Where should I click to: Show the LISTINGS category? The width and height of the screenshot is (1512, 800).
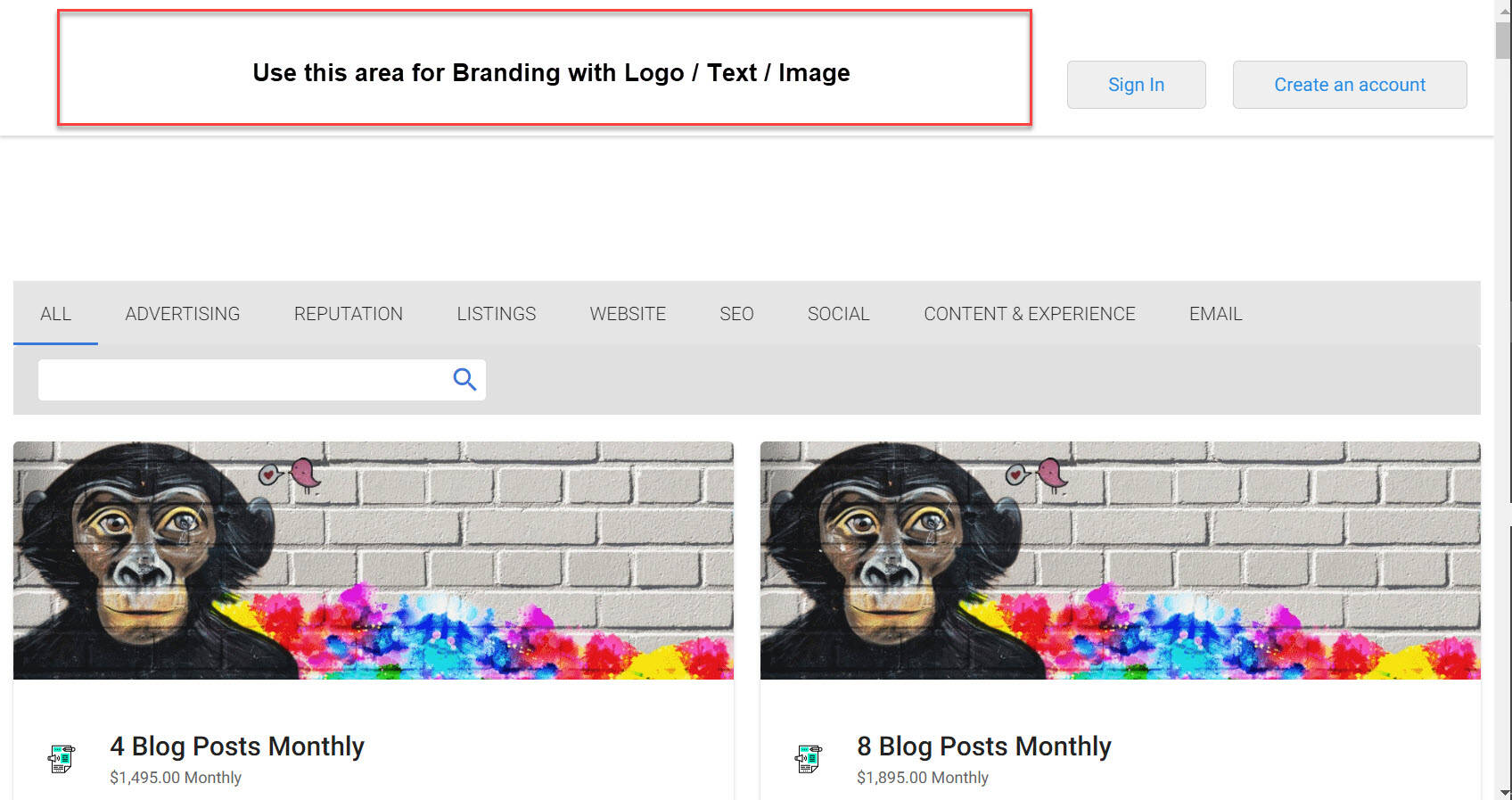pyautogui.click(x=497, y=314)
